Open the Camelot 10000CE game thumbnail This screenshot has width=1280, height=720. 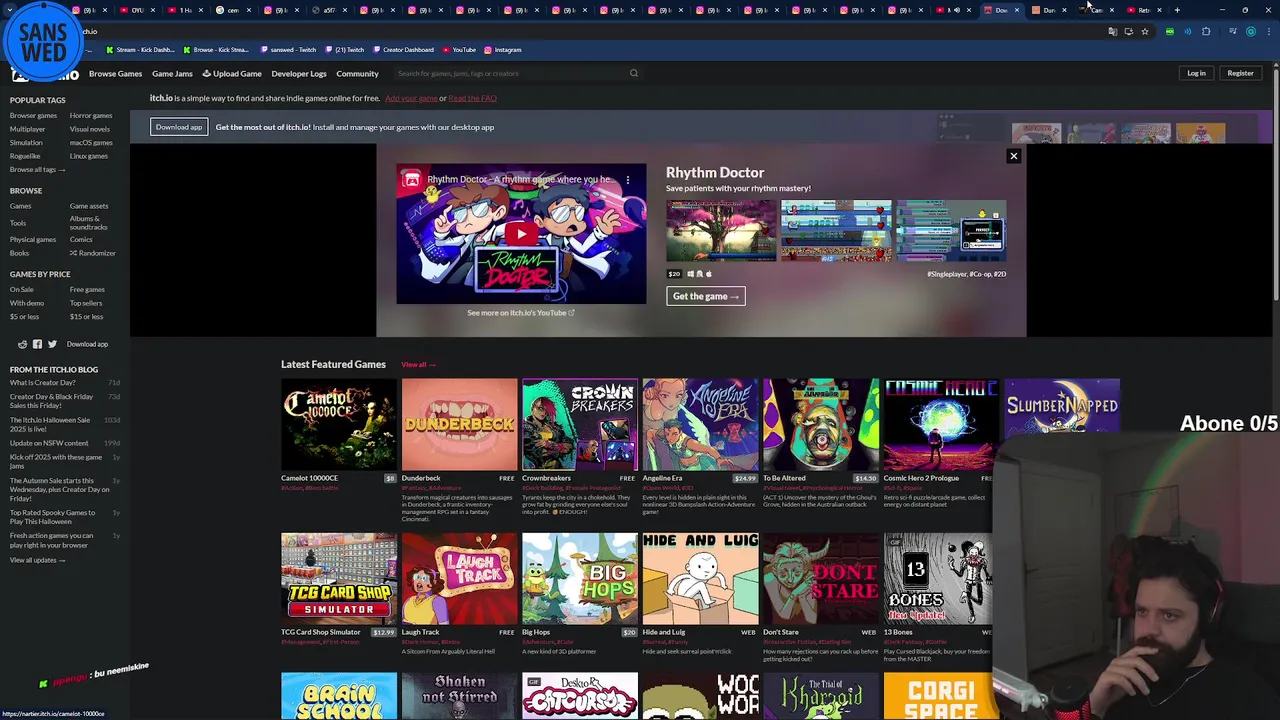point(339,424)
